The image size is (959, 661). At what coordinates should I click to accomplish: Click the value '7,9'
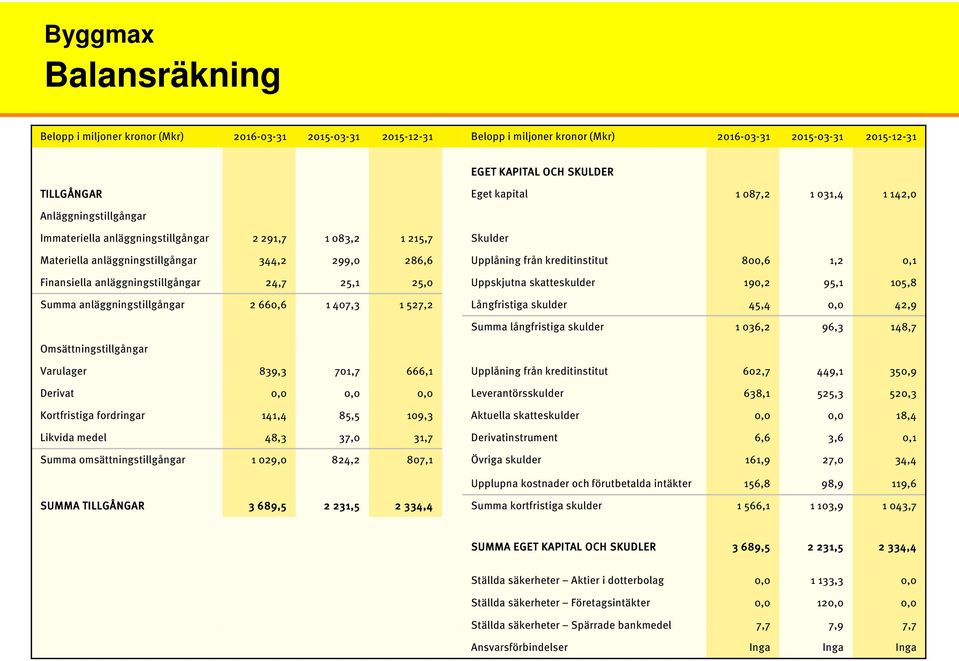(x=835, y=626)
